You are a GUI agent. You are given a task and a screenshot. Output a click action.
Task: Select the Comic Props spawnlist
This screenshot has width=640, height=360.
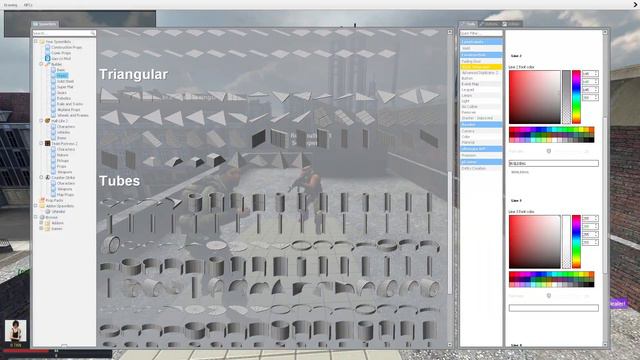(x=61, y=53)
